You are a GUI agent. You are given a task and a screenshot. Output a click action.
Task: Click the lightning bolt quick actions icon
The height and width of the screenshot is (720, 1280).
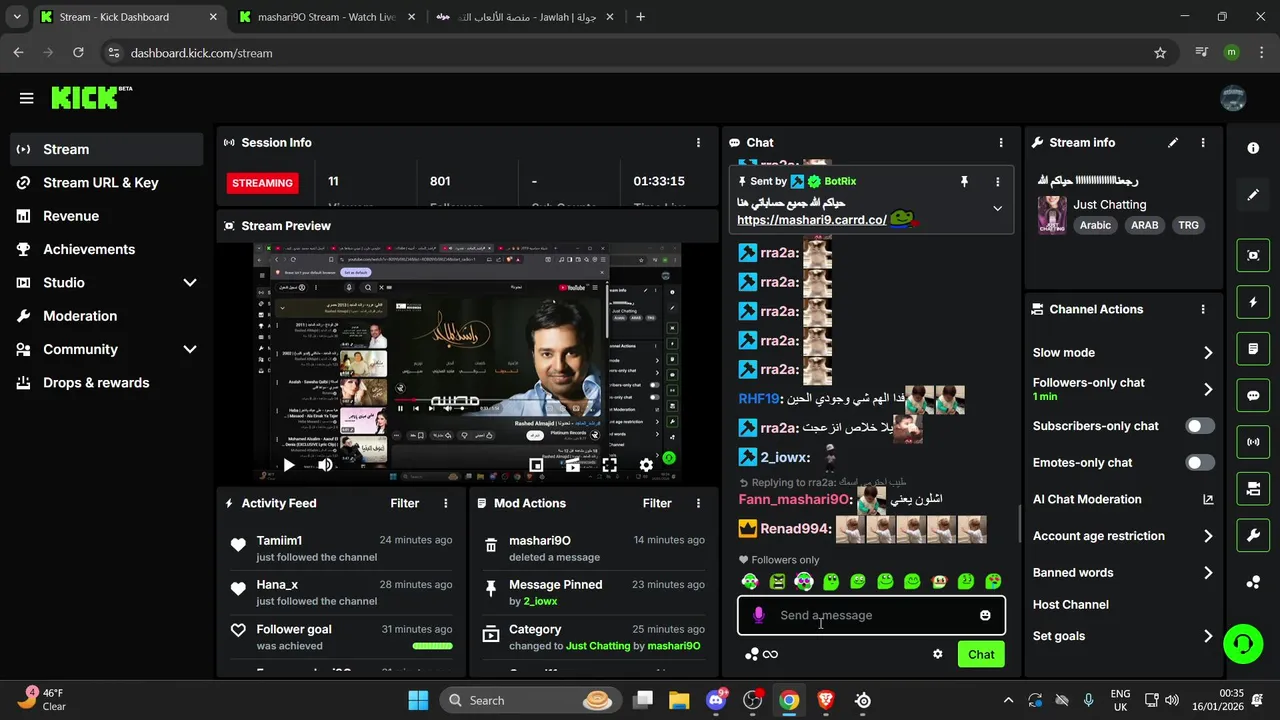click(1253, 302)
